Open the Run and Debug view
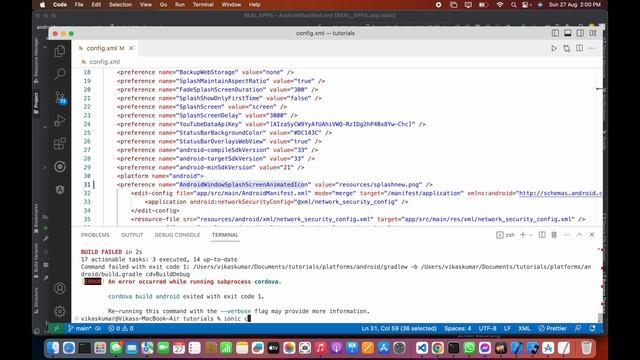Viewport: 640px width, 360px height. click(x=60, y=120)
